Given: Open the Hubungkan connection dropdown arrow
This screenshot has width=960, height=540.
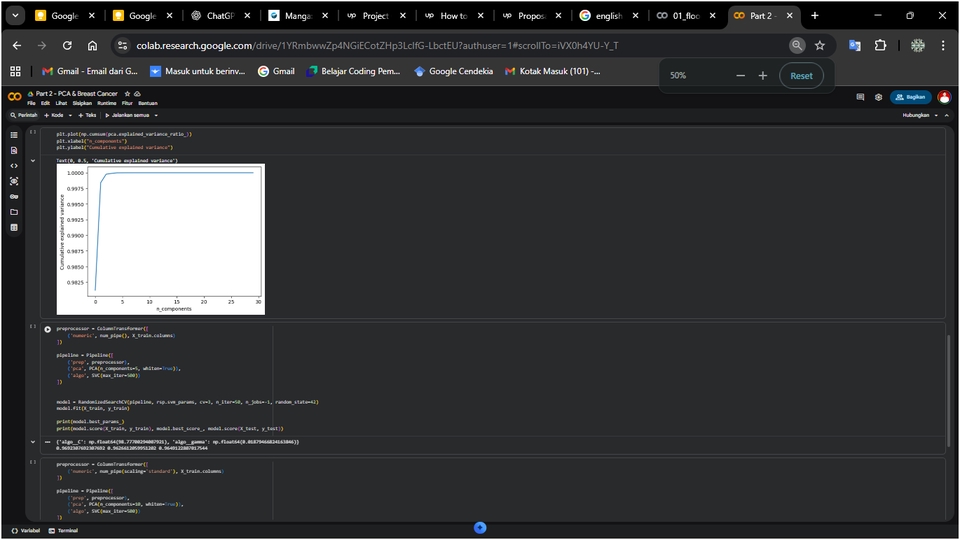Looking at the screenshot, I should [x=935, y=115].
